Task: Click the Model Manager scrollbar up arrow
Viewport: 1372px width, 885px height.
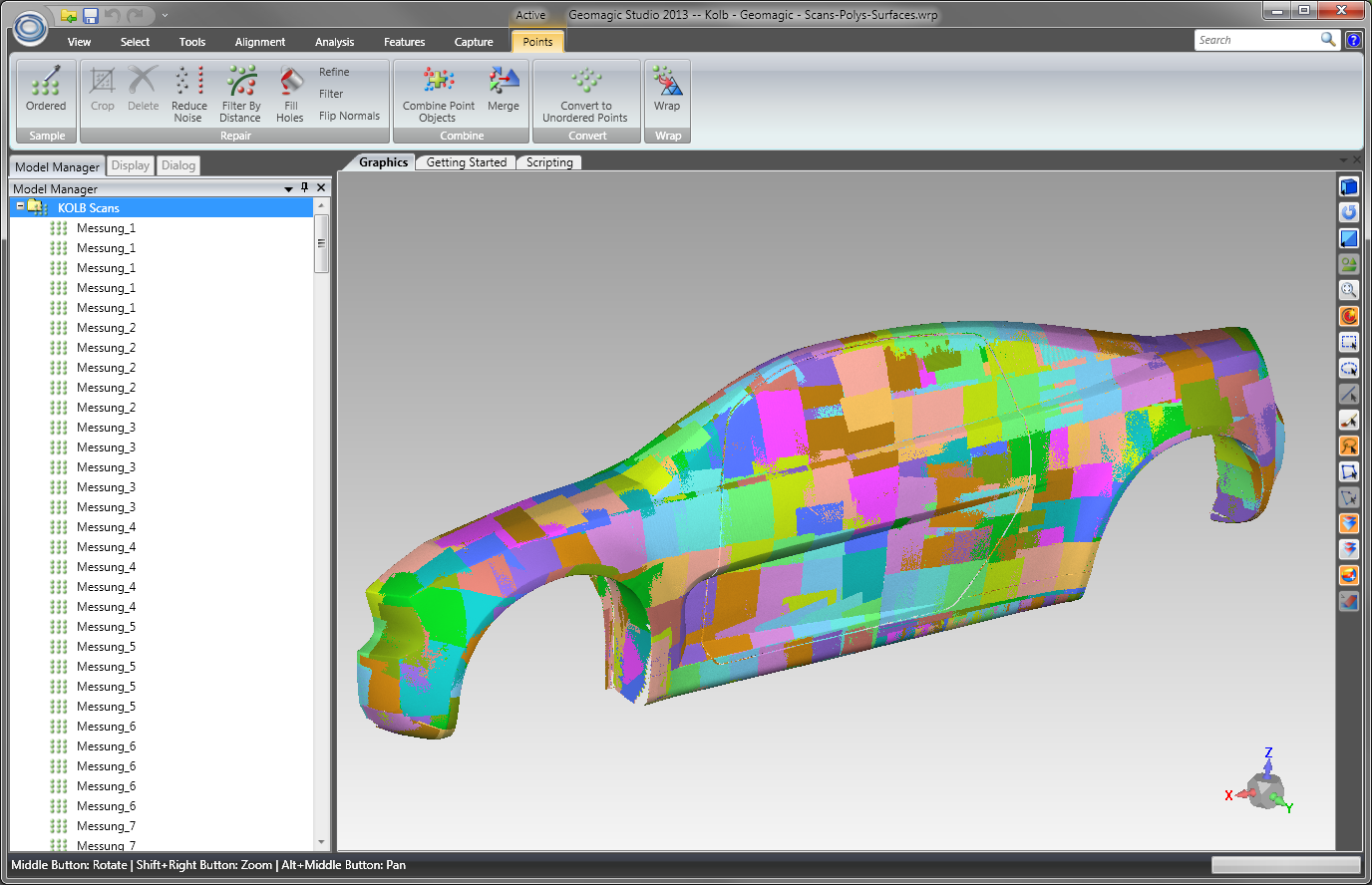Action: (321, 204)
